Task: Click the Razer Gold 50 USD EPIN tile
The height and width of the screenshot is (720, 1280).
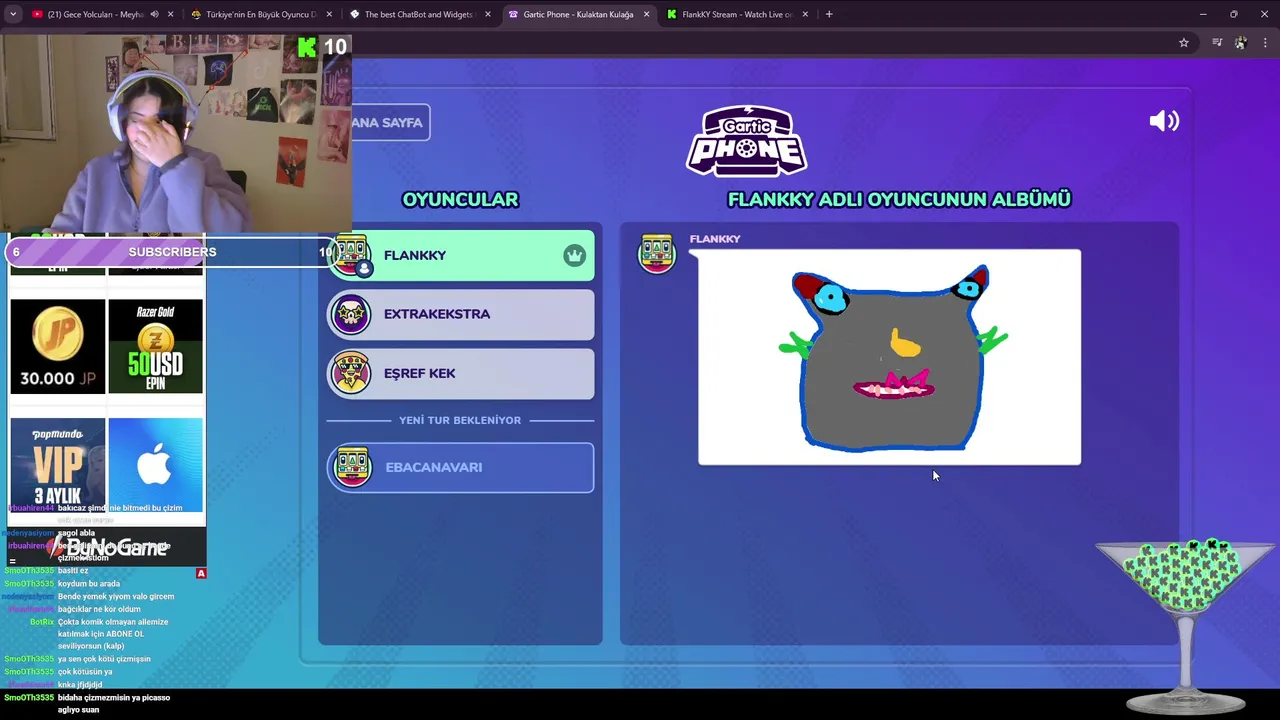Action: pos(155,346)
